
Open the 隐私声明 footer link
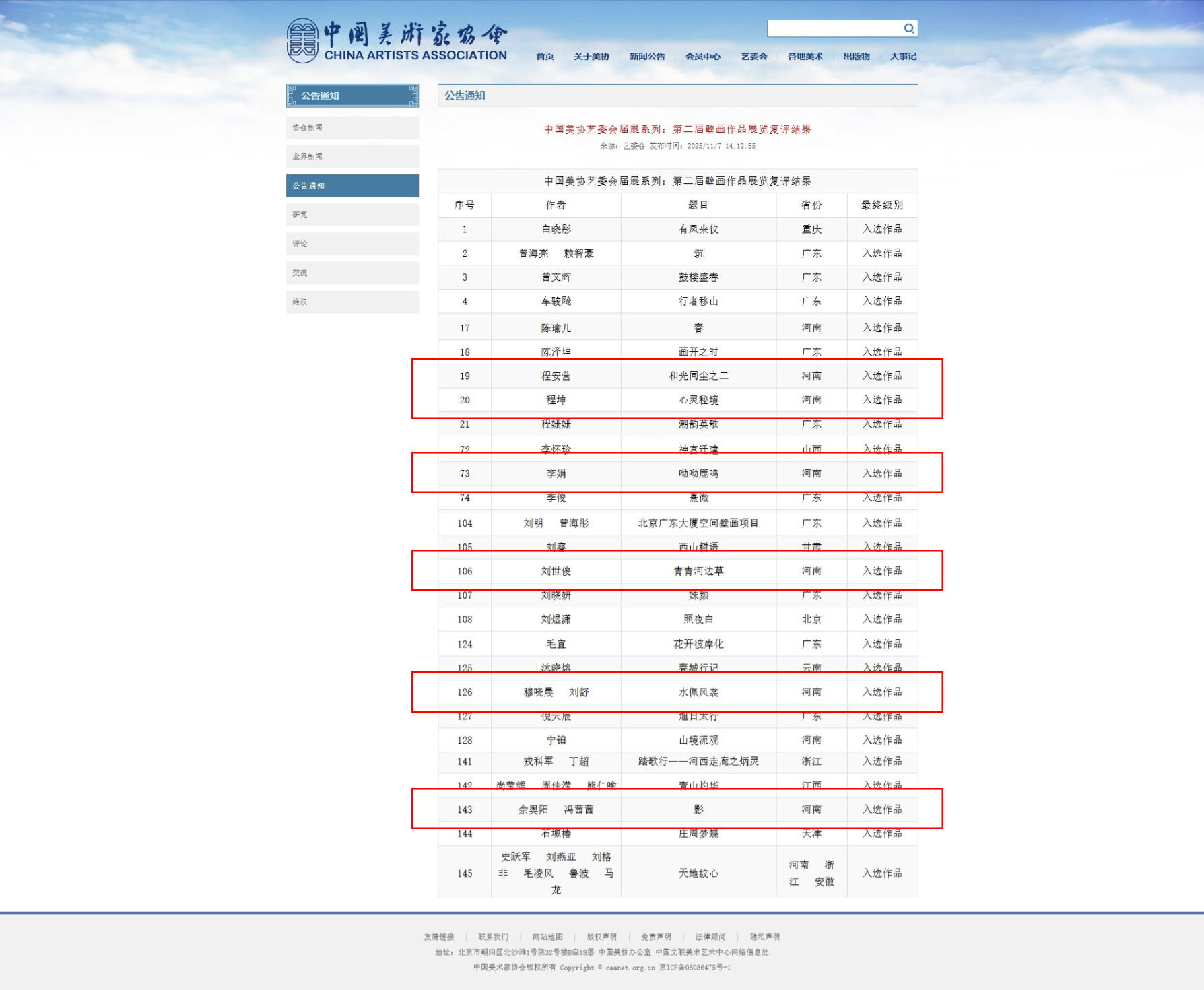point(765,937)
